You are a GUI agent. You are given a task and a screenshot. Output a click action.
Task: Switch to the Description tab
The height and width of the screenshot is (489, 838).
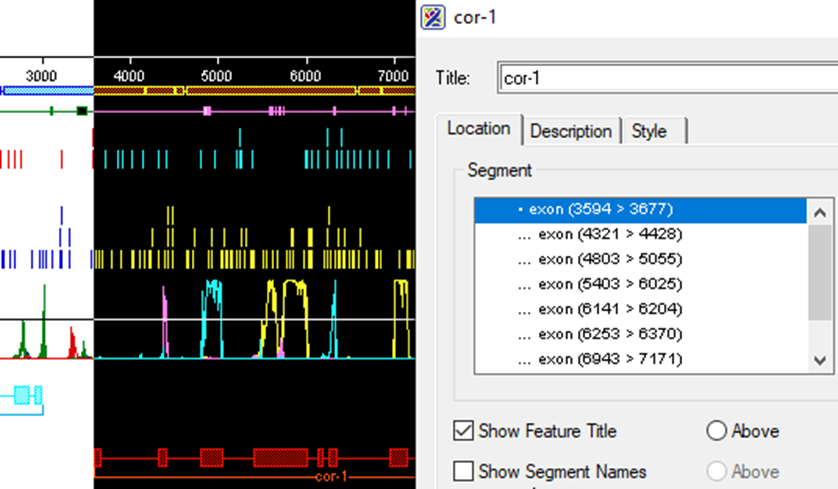click(x=570, y=131)
